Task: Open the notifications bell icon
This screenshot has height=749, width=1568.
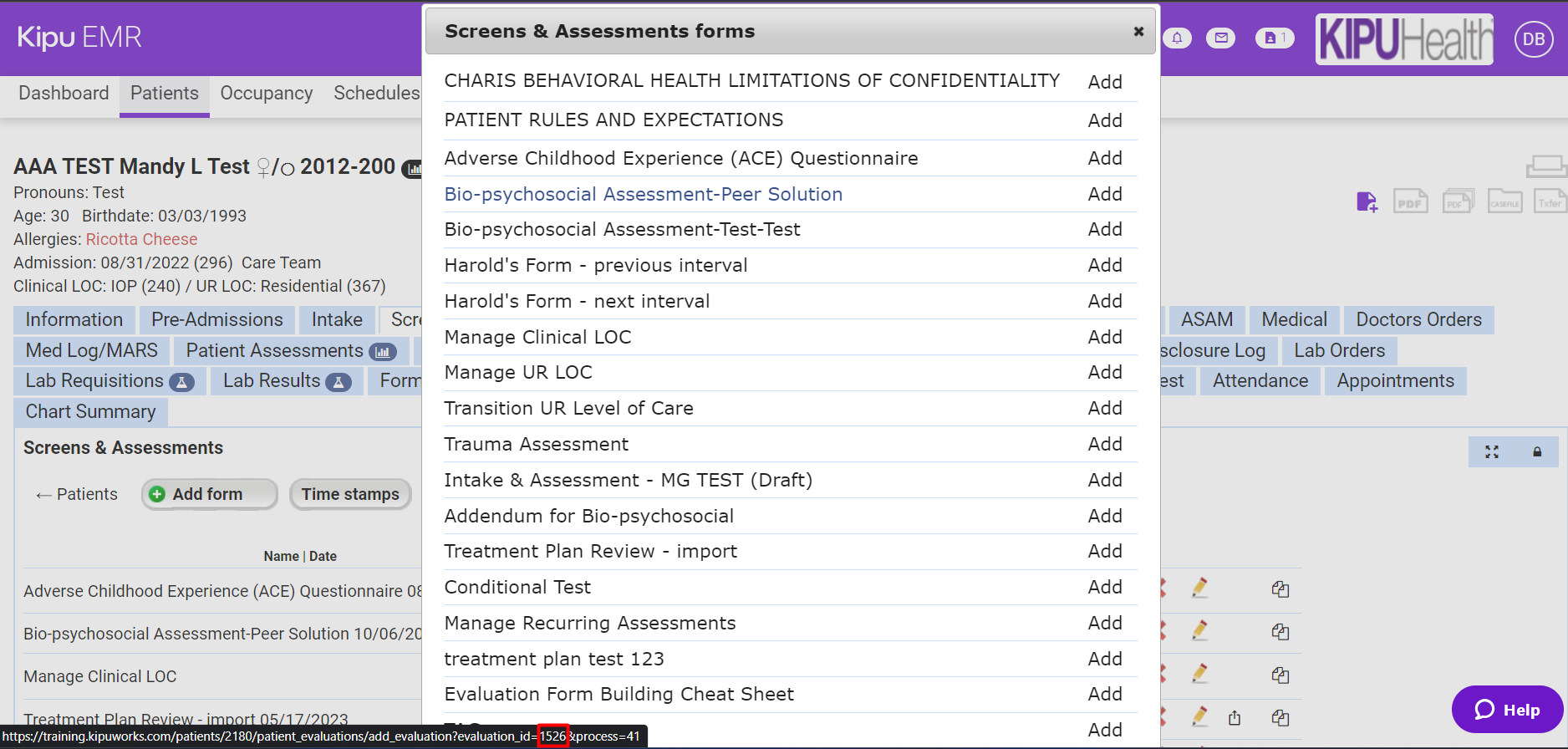Action: tap(1177, 38)
